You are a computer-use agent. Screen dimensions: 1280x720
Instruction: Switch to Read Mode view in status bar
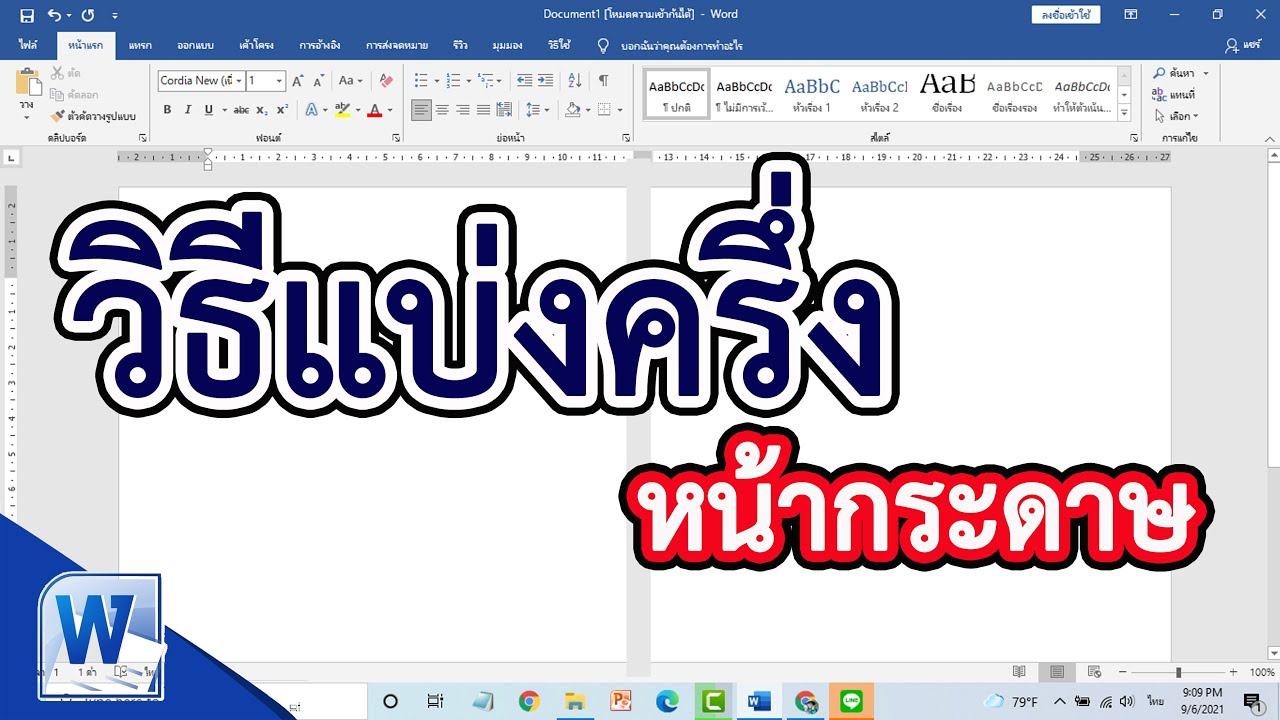tap(1019, 672)
